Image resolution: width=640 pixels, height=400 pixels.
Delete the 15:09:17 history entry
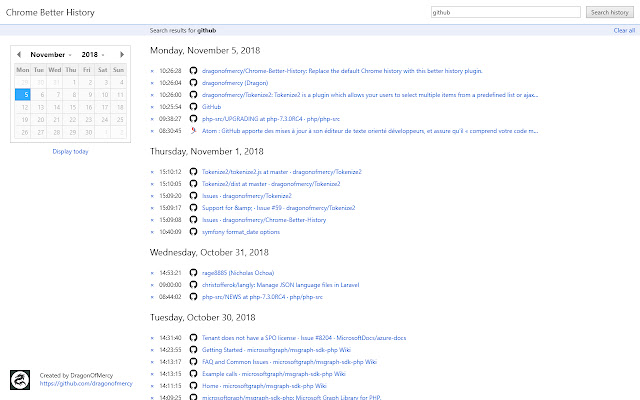(x=152, y=208)
